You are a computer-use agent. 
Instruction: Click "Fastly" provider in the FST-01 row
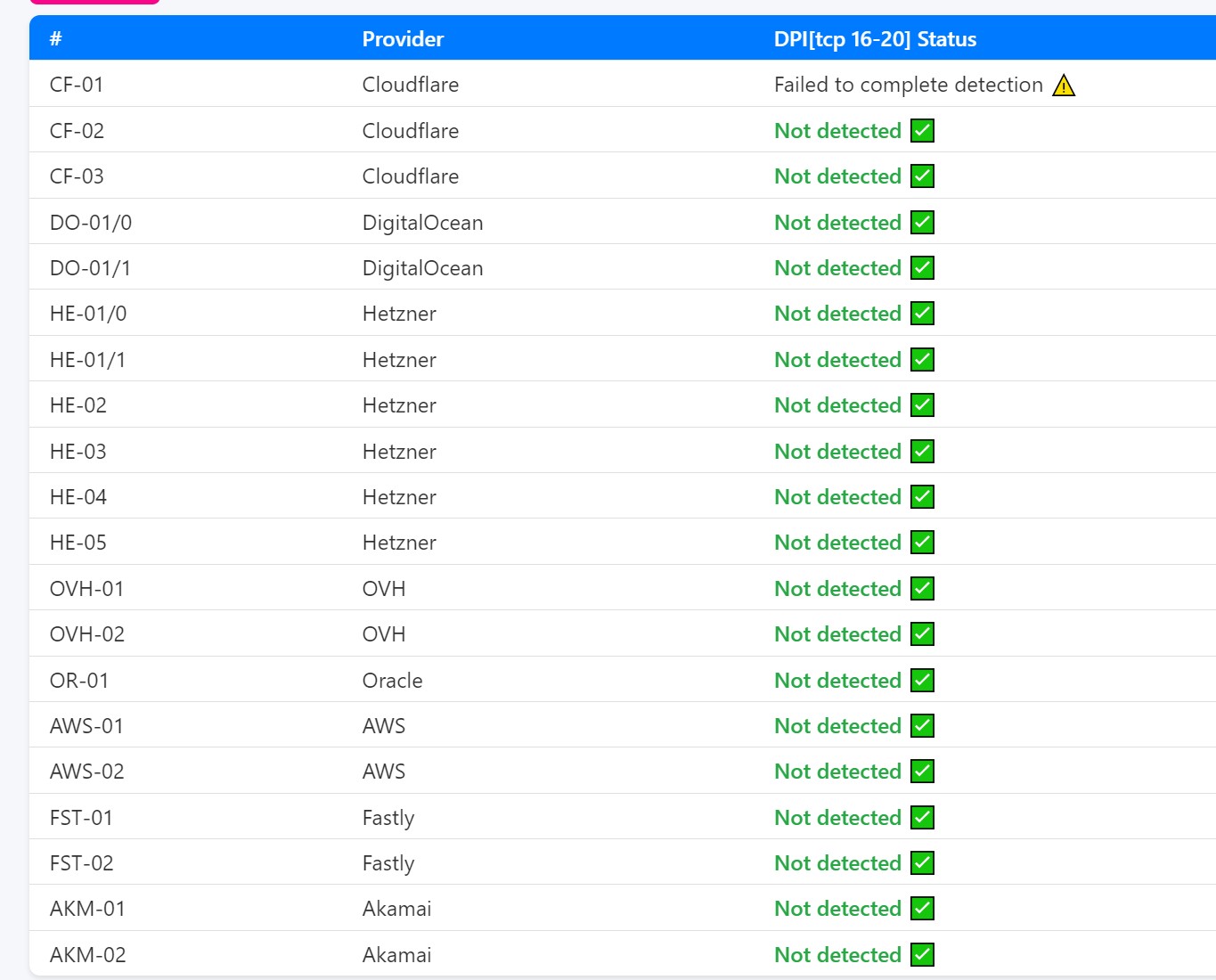(388, 818)
